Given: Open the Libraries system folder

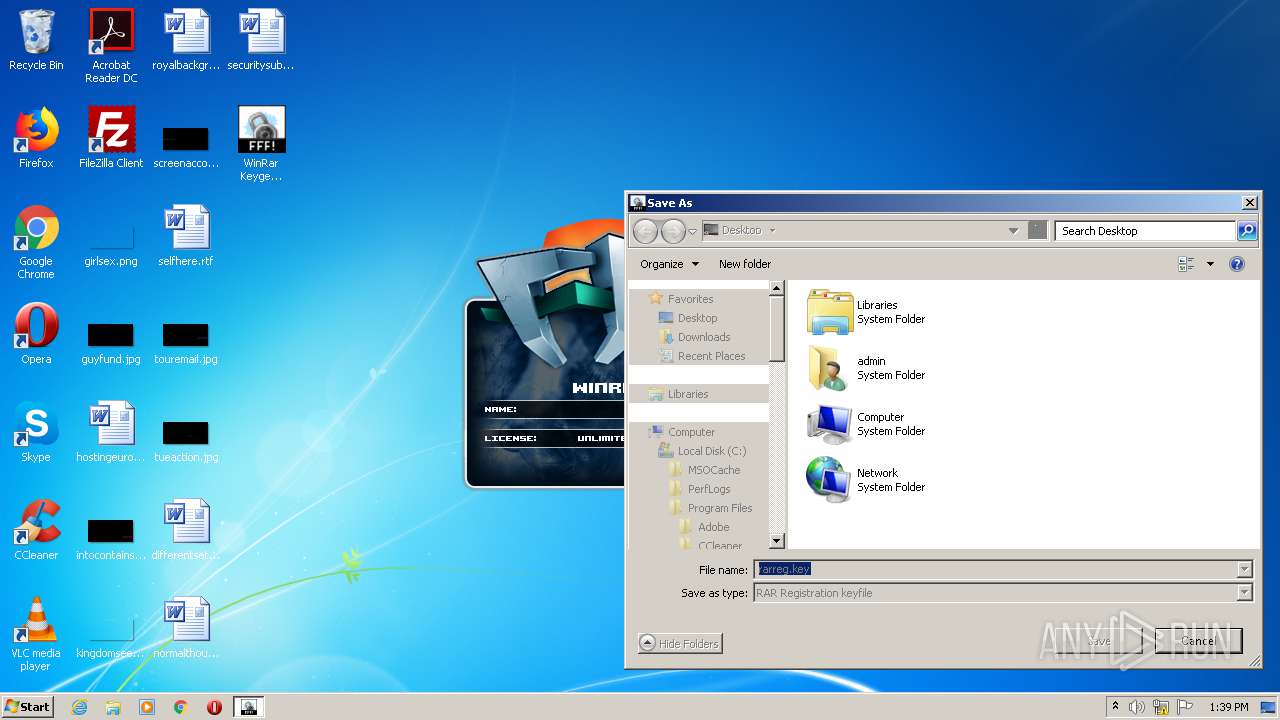Looking at the screenshot, I should pyautogui.click(x=866, y=312).
